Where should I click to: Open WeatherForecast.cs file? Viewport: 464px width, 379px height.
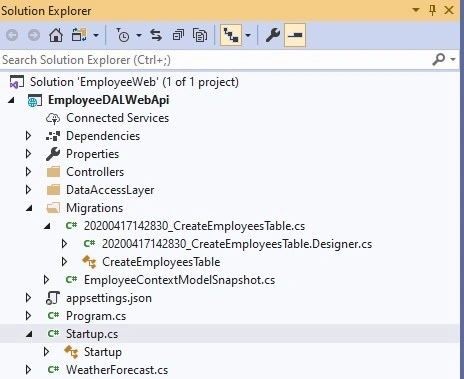(117, 370)
